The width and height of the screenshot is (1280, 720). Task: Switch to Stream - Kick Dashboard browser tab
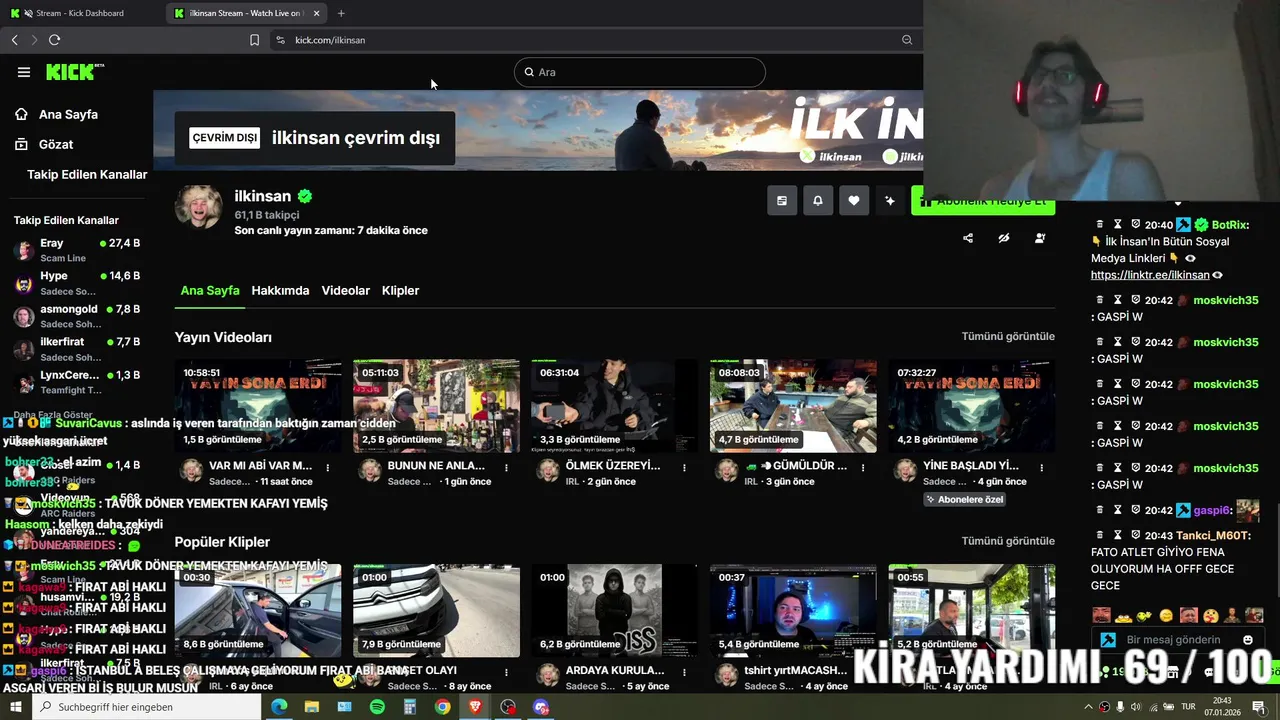pos(82,13)
